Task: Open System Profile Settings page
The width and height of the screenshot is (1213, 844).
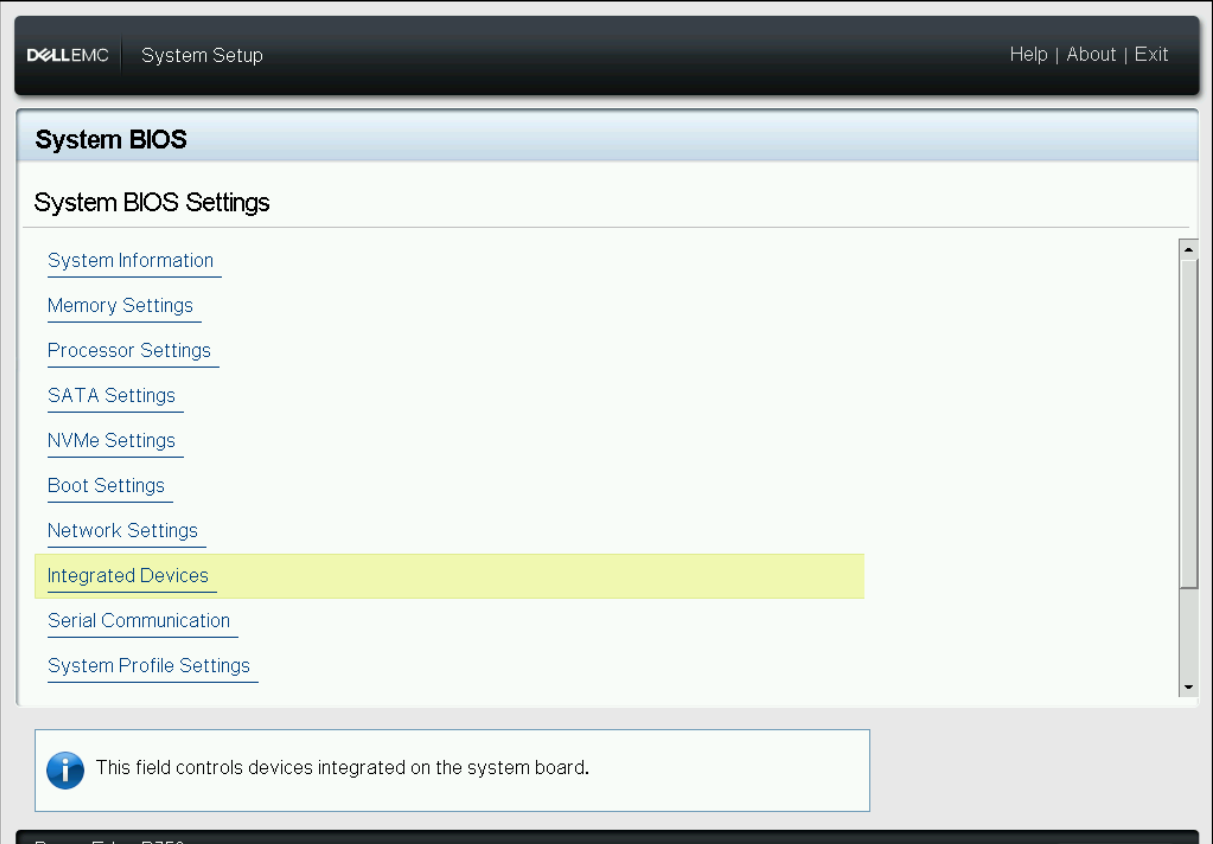Action: 148,665
